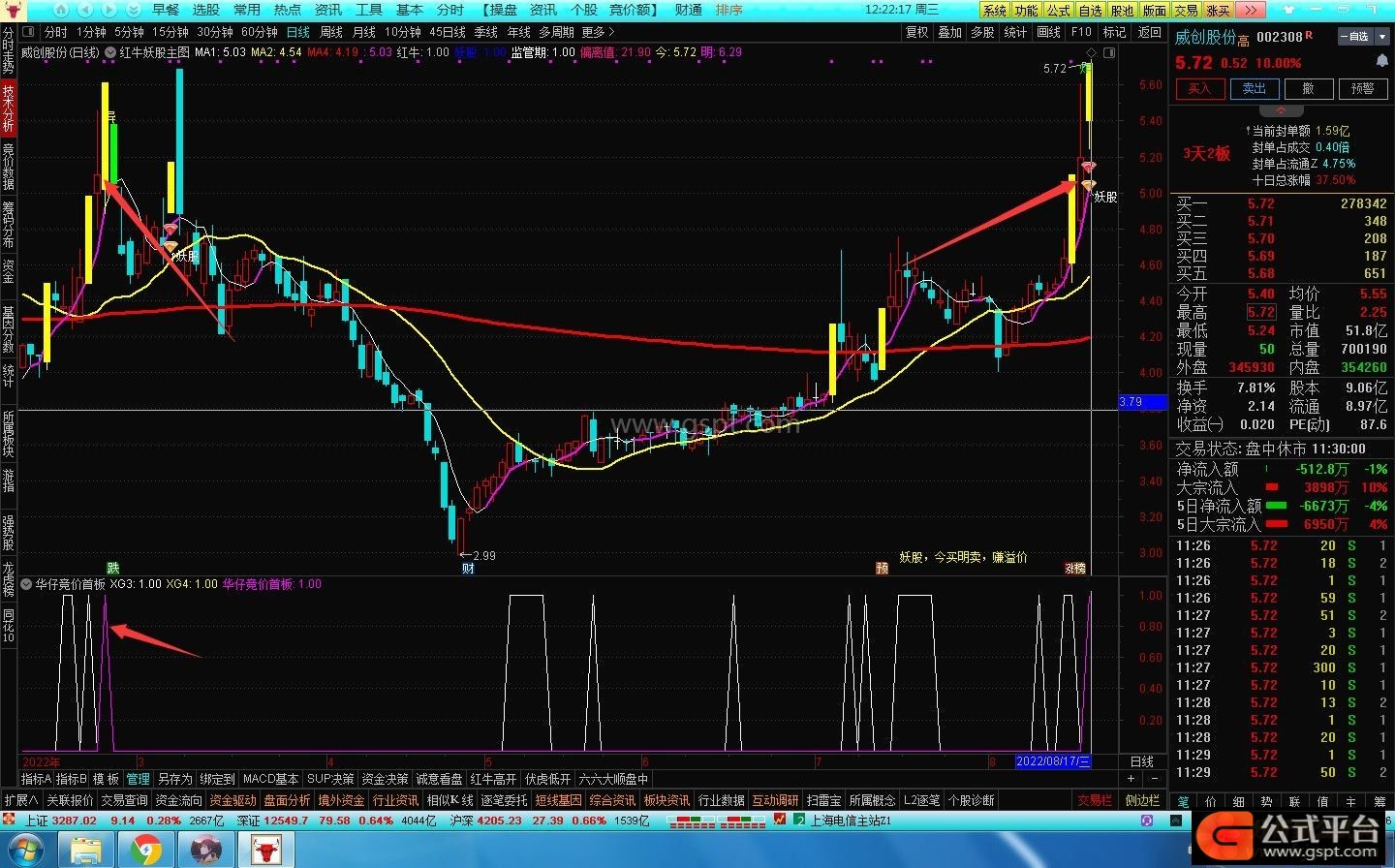Open the double-chevron down menu icon

pyautogui.click(x=133, y=10)
